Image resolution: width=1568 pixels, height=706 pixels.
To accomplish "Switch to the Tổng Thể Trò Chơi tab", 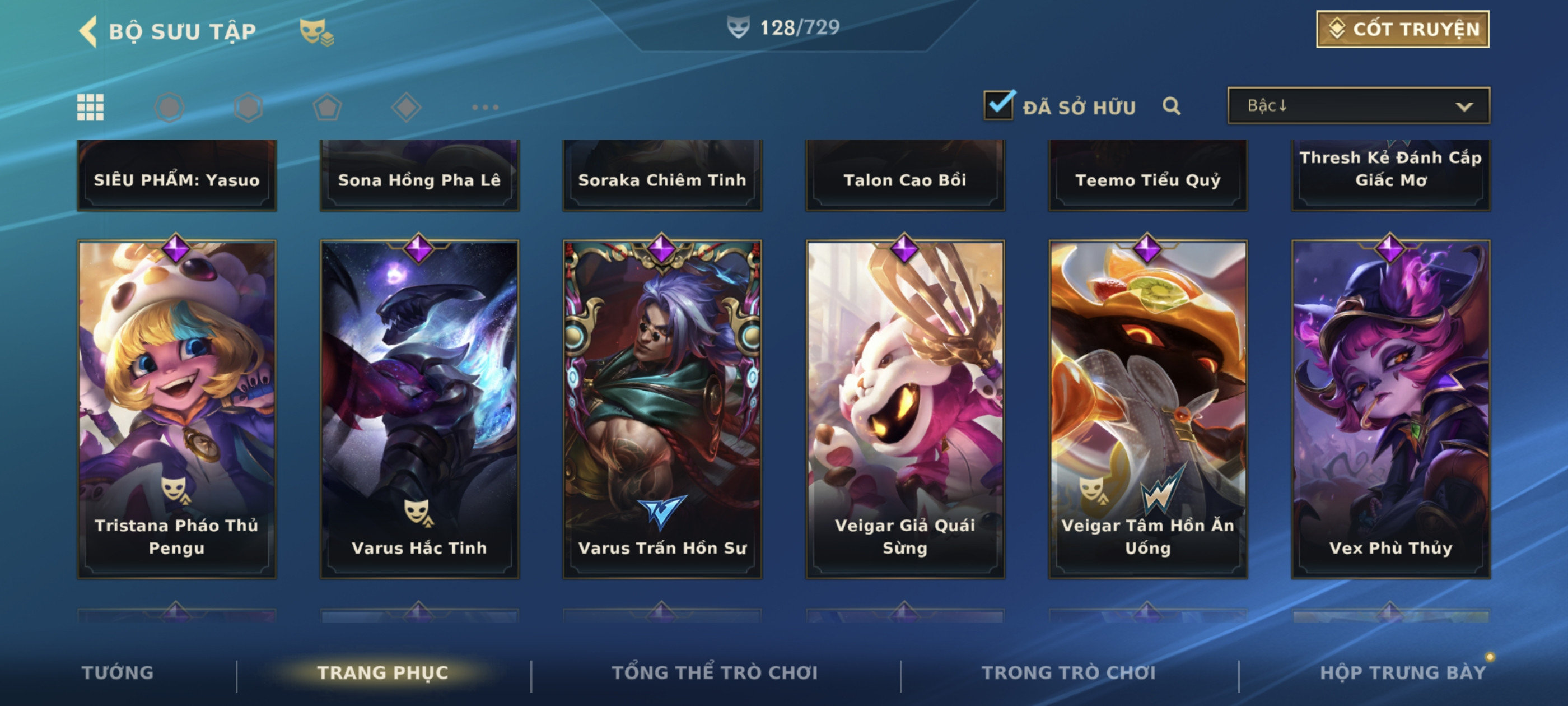I will coord(715,672).
